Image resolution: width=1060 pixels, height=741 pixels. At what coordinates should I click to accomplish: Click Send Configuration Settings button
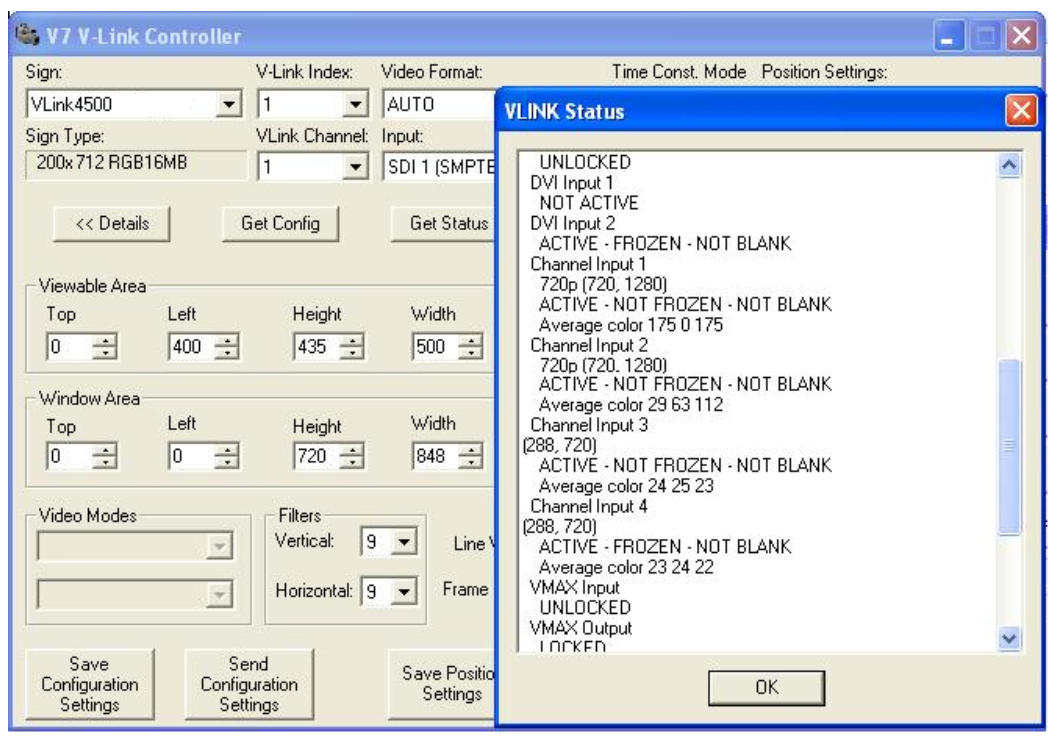click(x=247, y=684)
